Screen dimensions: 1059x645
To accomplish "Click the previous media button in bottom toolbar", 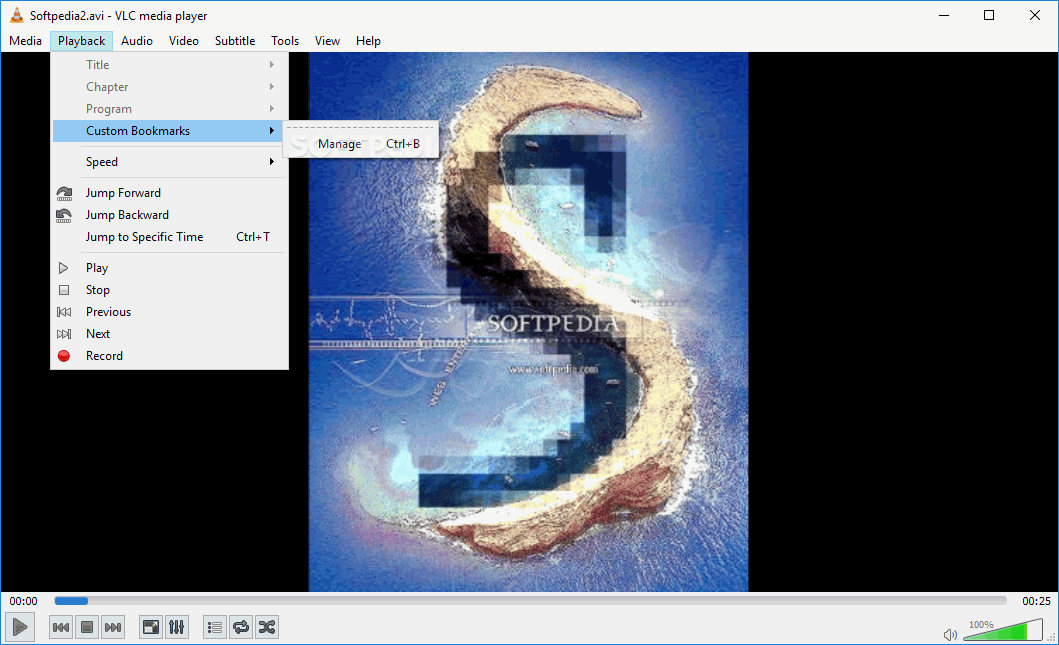I will coord(61,627).
